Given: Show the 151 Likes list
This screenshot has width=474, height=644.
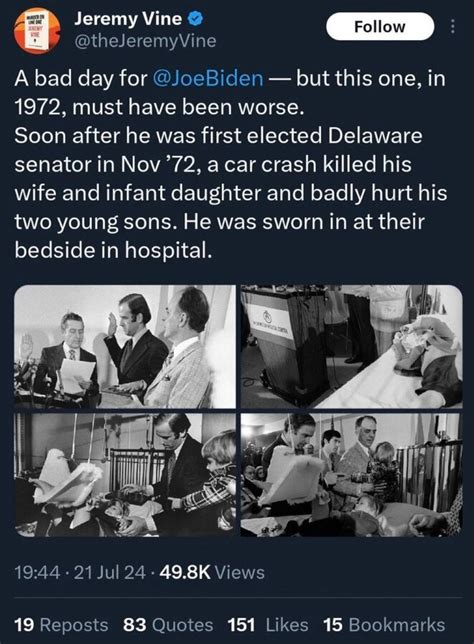Looking at the screenshot, I should tap(268, 625).
